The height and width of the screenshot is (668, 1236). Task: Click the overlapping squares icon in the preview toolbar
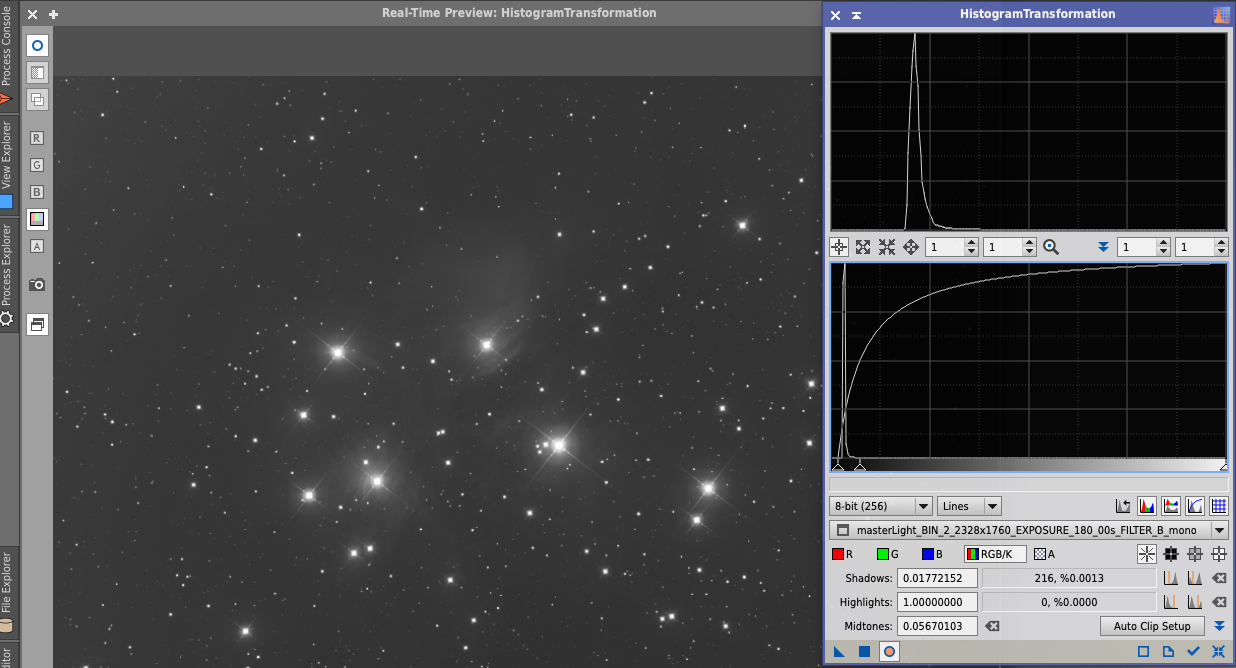37,99
